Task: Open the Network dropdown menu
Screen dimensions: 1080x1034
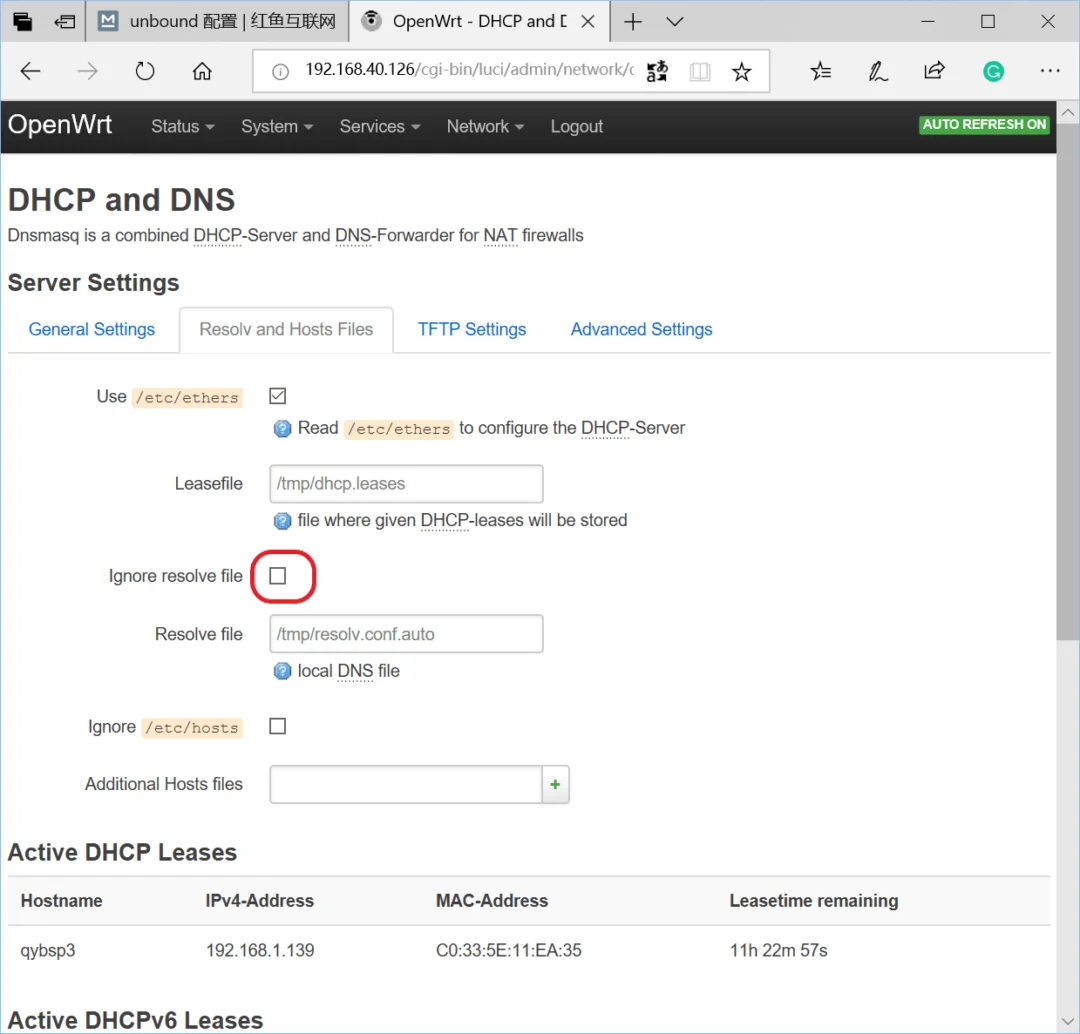Action: pos(484,127)
